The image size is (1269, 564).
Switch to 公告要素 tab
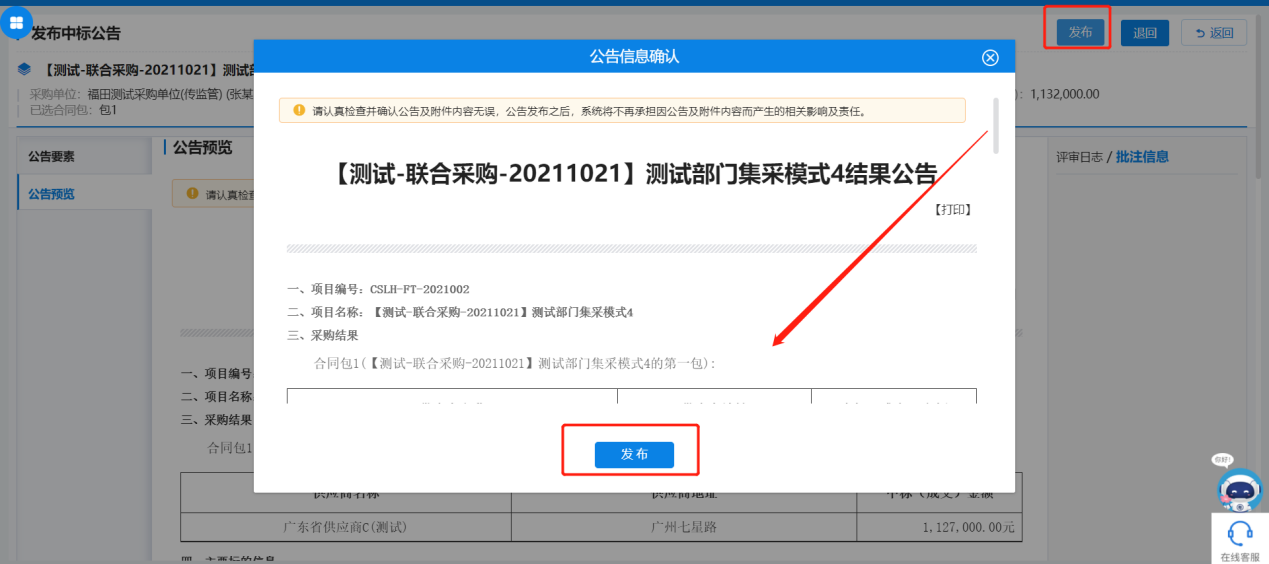point(51,157)
